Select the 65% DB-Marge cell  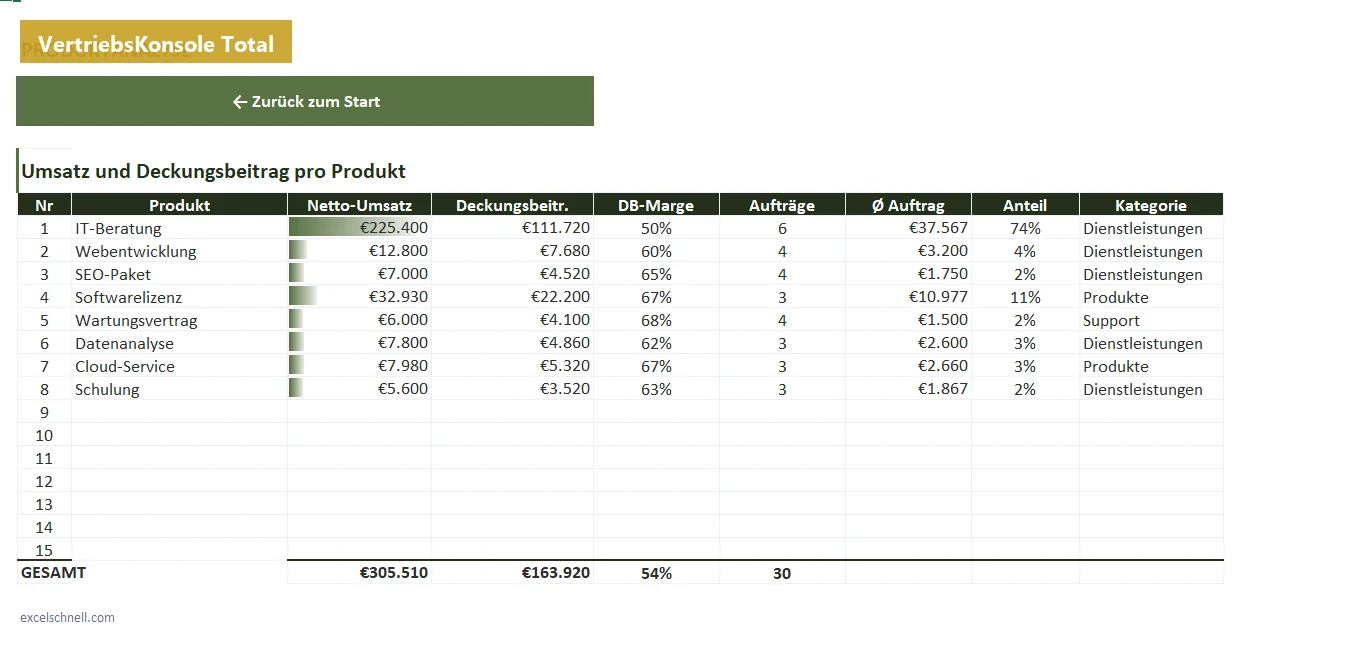point(656,274)
